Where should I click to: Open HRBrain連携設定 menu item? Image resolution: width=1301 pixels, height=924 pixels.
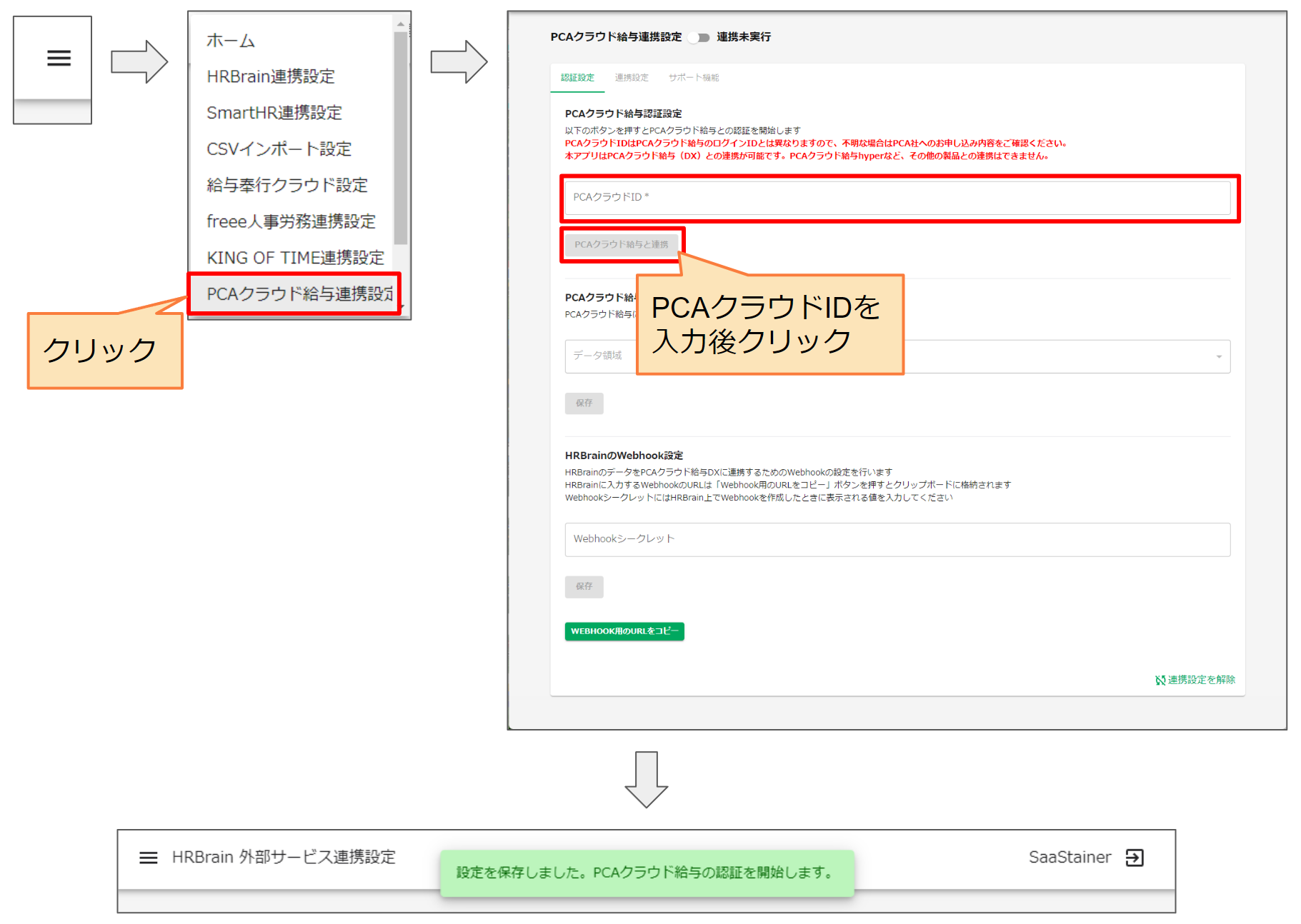[x=270, y=76]
